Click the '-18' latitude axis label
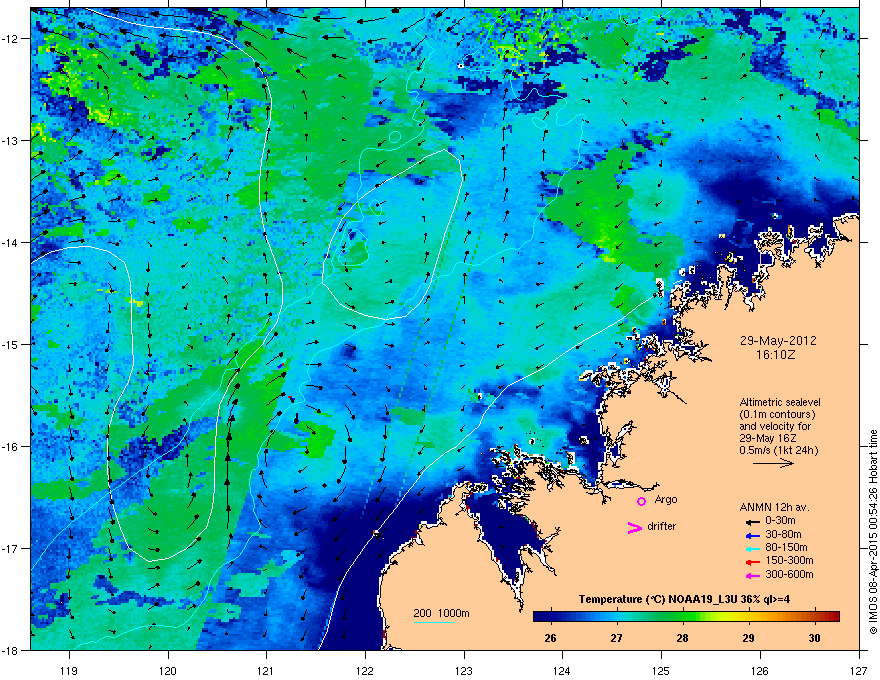The image size is (880, 680). click(x=11, y=650)
